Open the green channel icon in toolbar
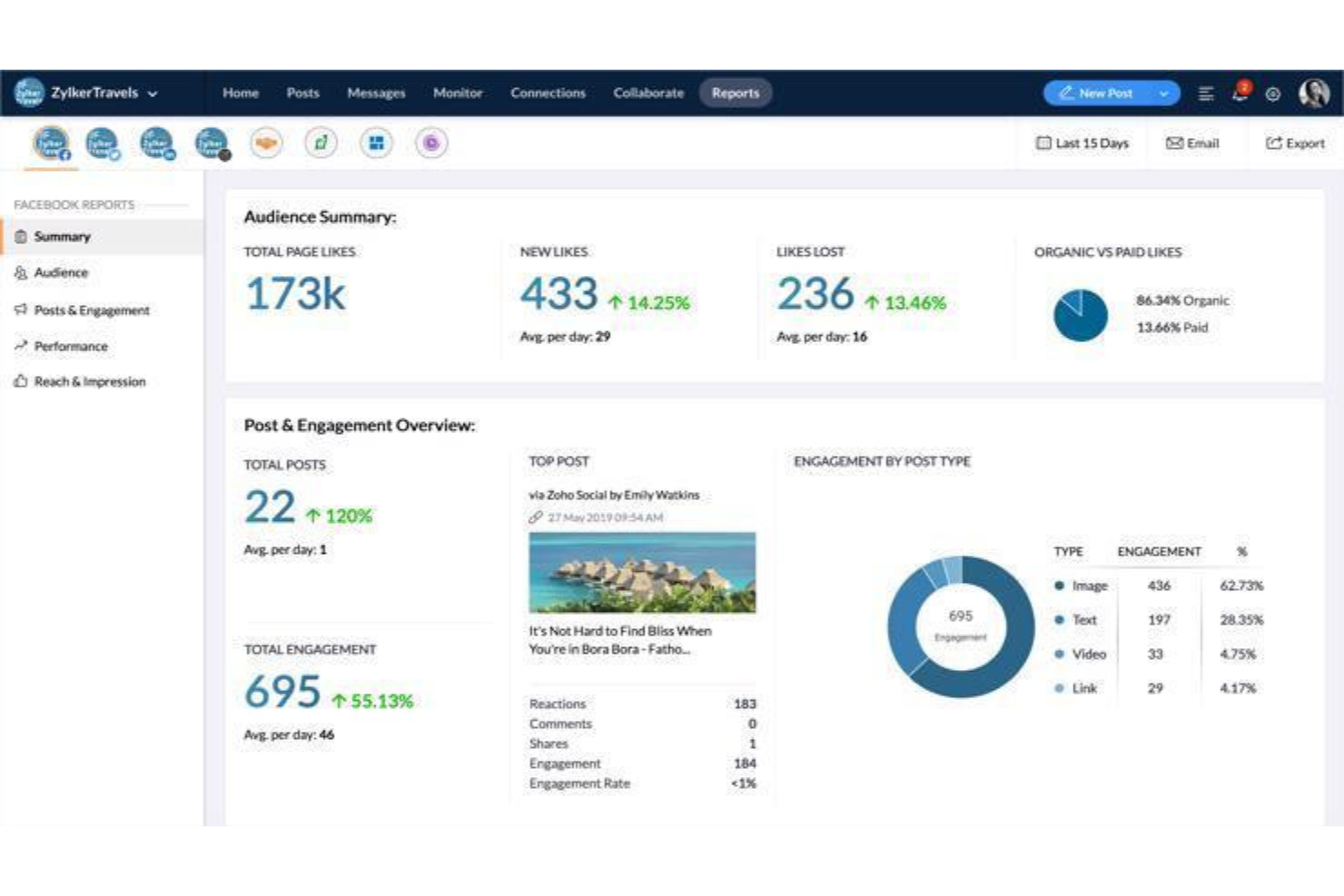 click(x=321, y=143)
